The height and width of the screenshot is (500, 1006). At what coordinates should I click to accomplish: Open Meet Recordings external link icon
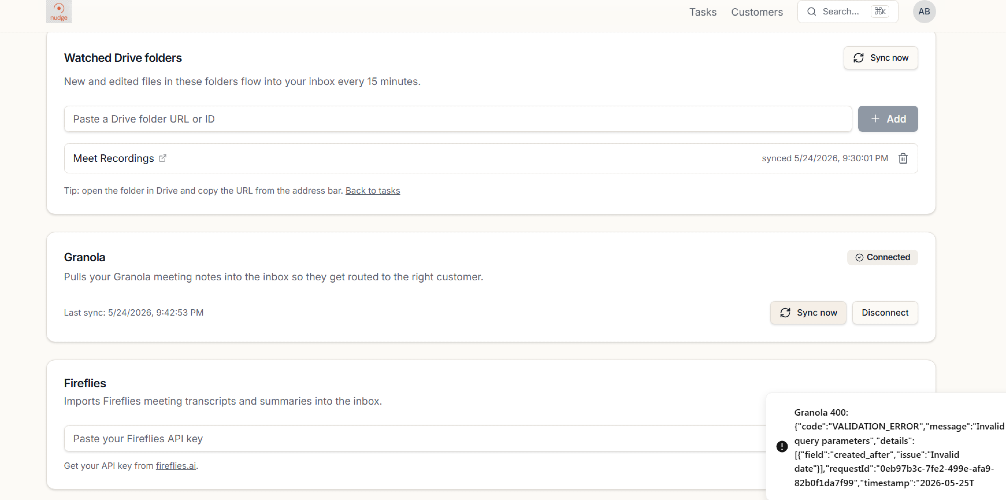tap(162, 159)
